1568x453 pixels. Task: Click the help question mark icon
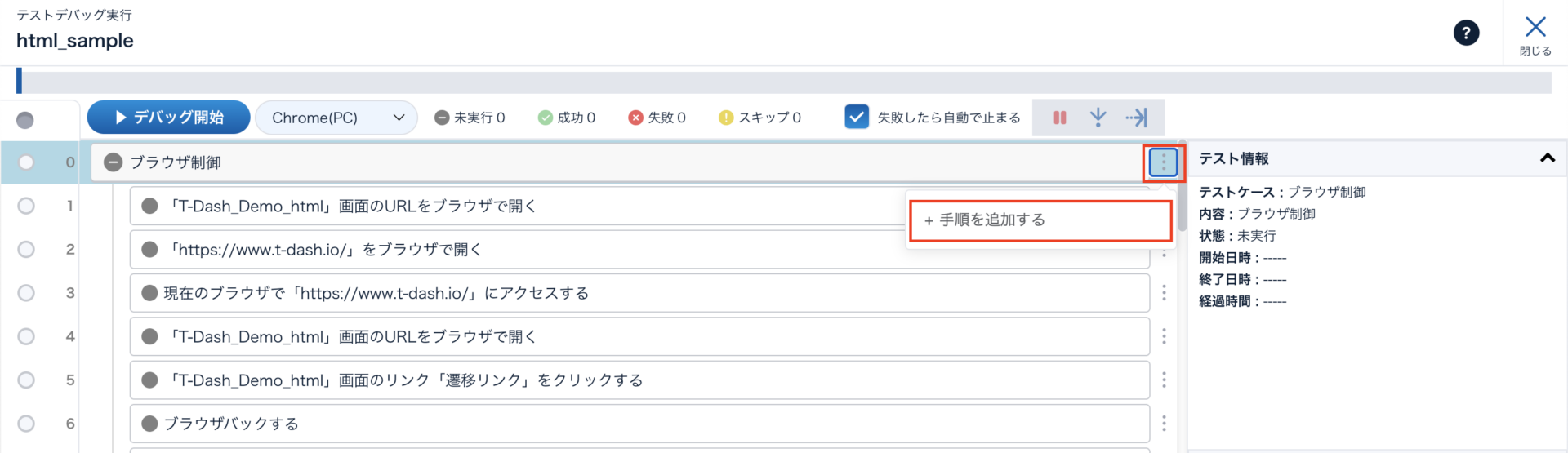pyautogui.click(x=1466, y=33)
